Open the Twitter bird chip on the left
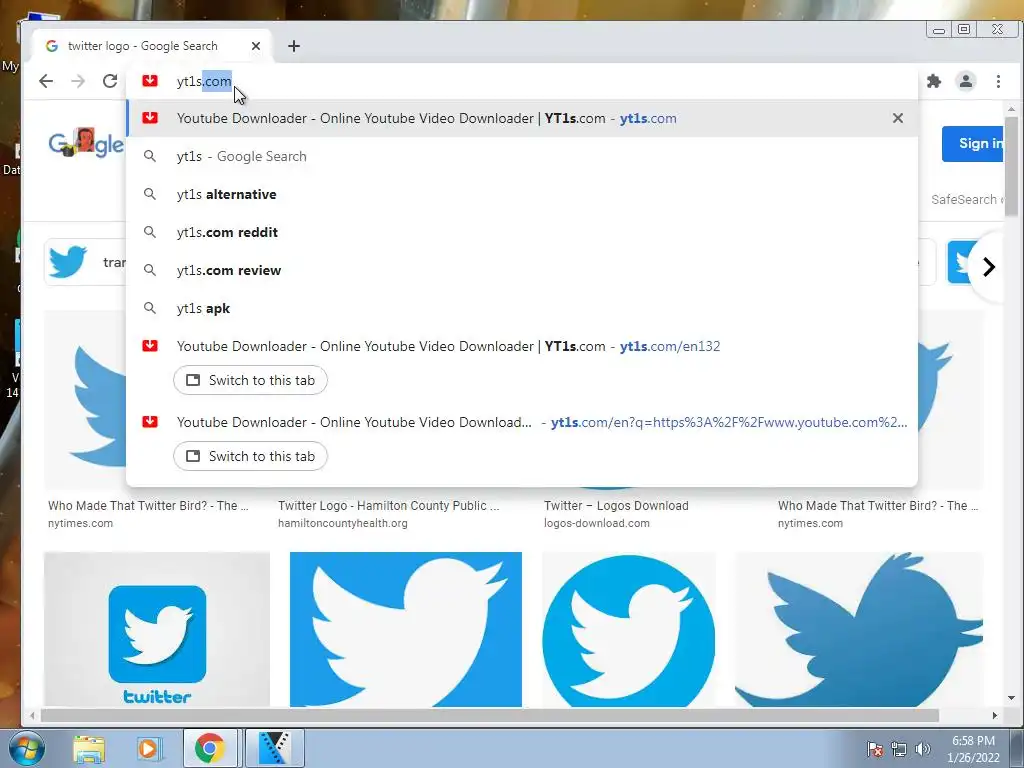Image resolution: width=1024 pixels, height=768 pixels. [85, 263]
